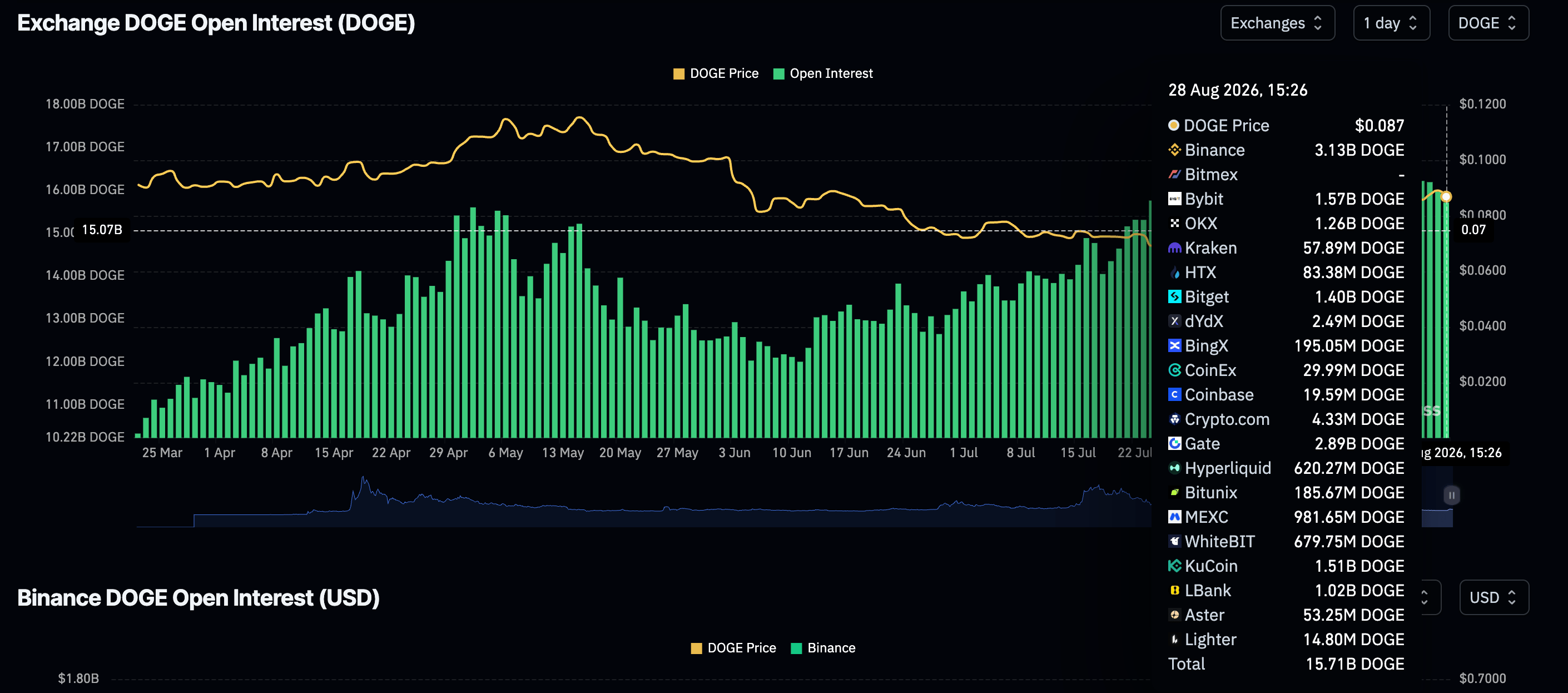The height and width of the screenshot is (693, 1568).
Task: Click the DOGE Price dot marker in tooltip
Action: [1174, 125]
